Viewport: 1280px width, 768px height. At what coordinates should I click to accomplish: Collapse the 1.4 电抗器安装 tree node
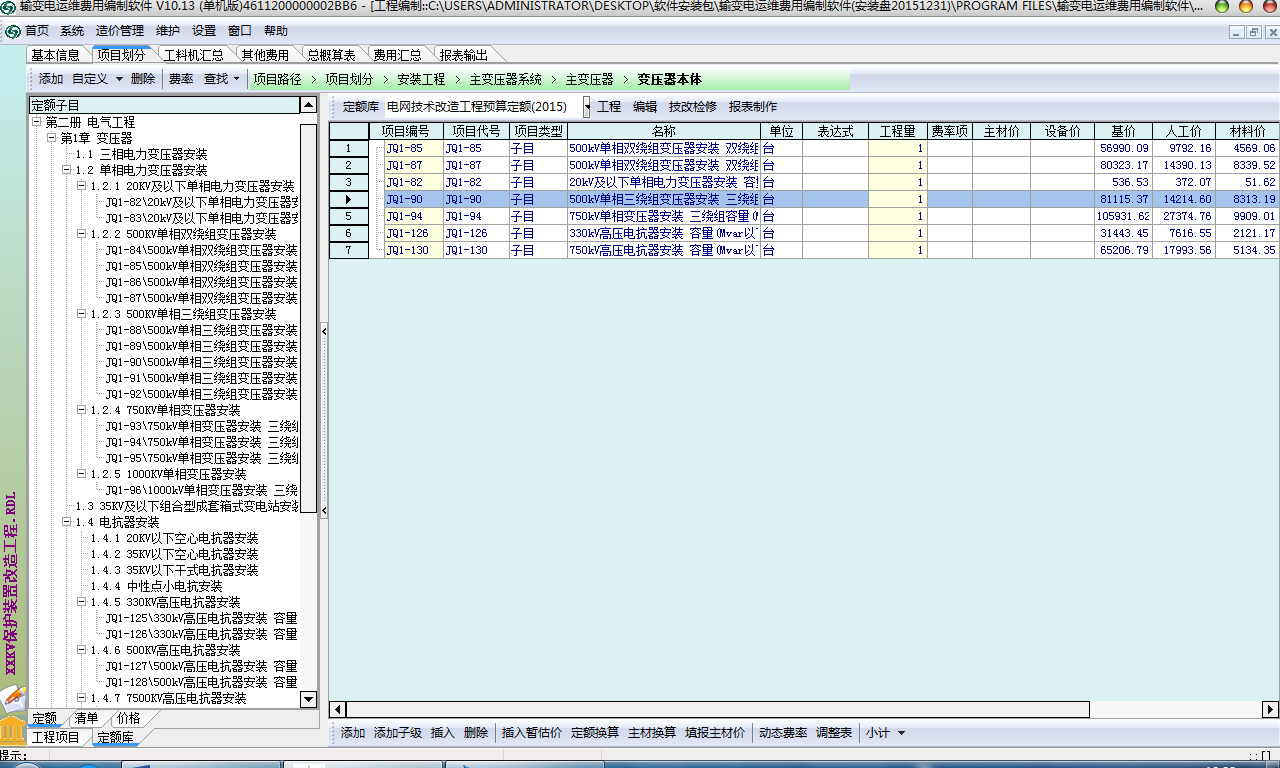pyautogui.click(x=65, y=522)
